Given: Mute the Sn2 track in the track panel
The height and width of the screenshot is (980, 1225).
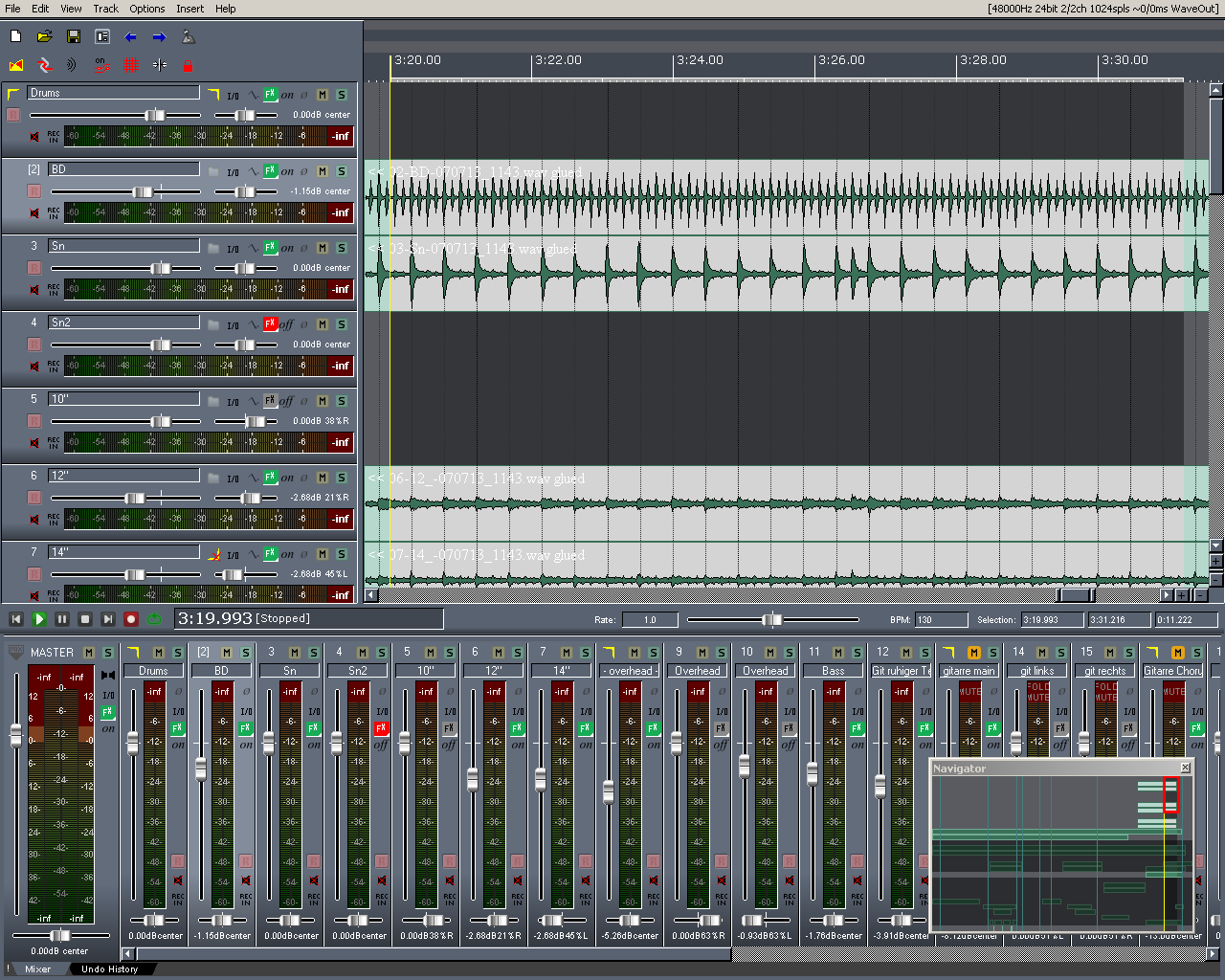Looking at the screenshot, I should click(x=323, y=324).
